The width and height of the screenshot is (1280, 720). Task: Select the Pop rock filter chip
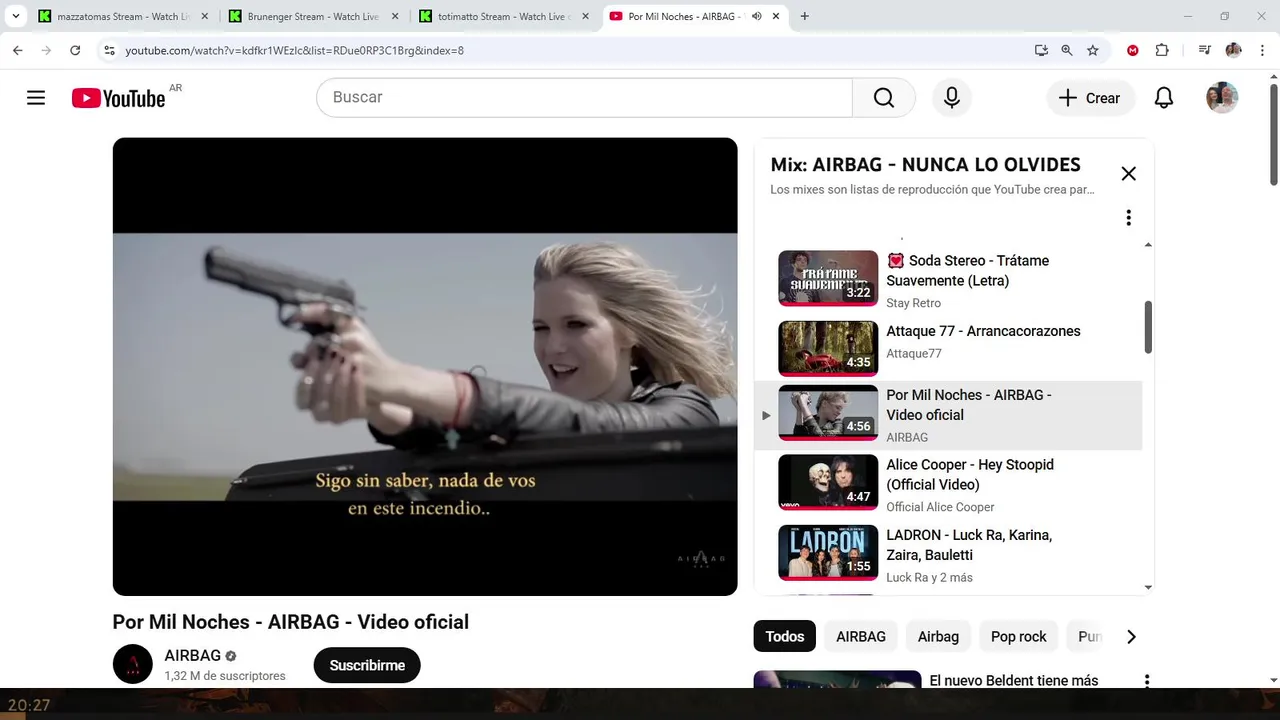(x=1018, y=636)
